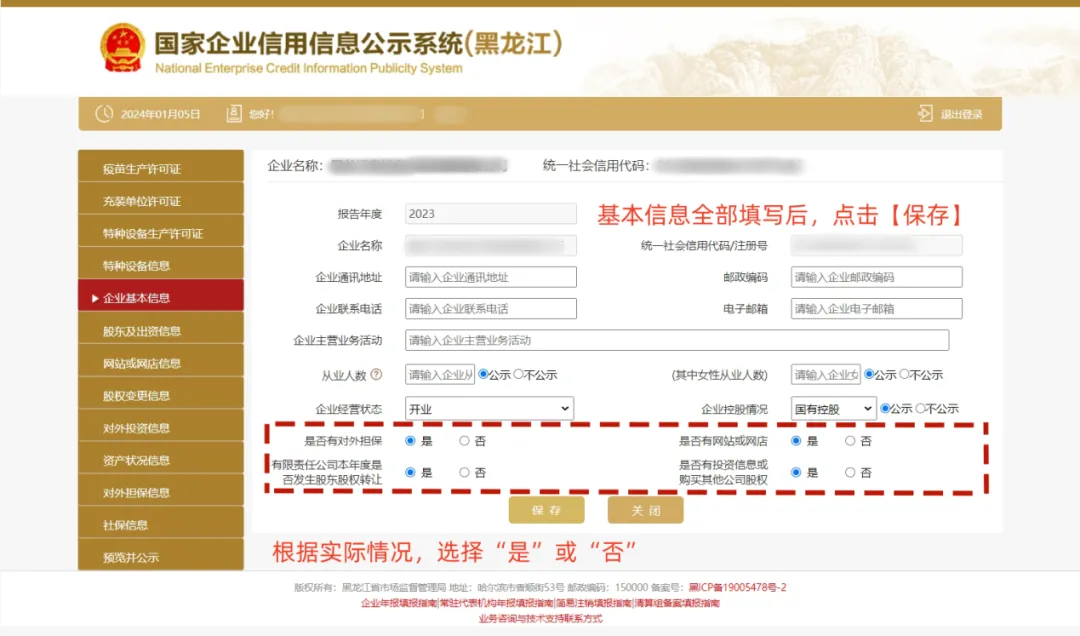Image resolution: width=1080 pixels, height=636 pixels.
Task: Click the user profile icon beside 您好
Action: 234,114
